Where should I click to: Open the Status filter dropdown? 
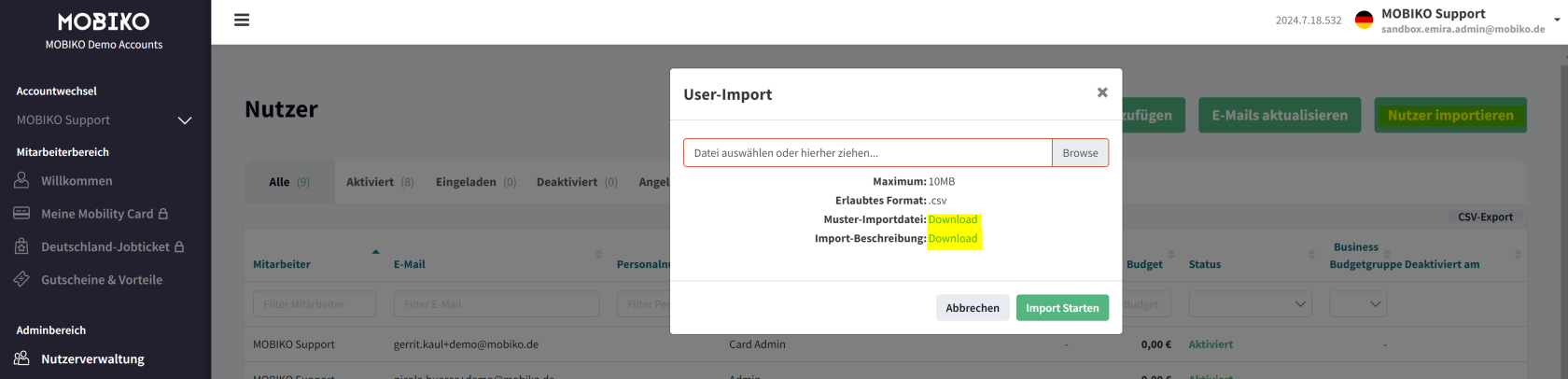[1250, 303]
